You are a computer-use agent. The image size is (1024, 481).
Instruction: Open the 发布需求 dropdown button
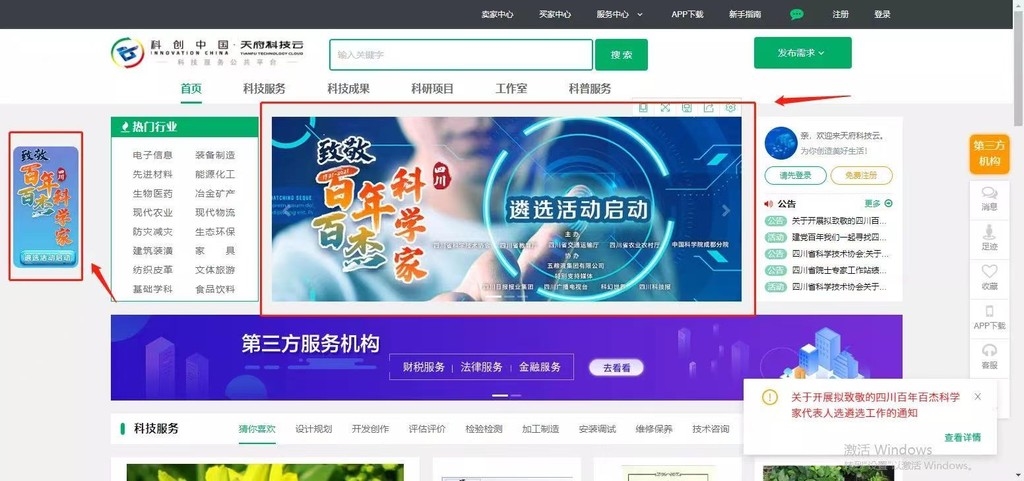point(802,53)
